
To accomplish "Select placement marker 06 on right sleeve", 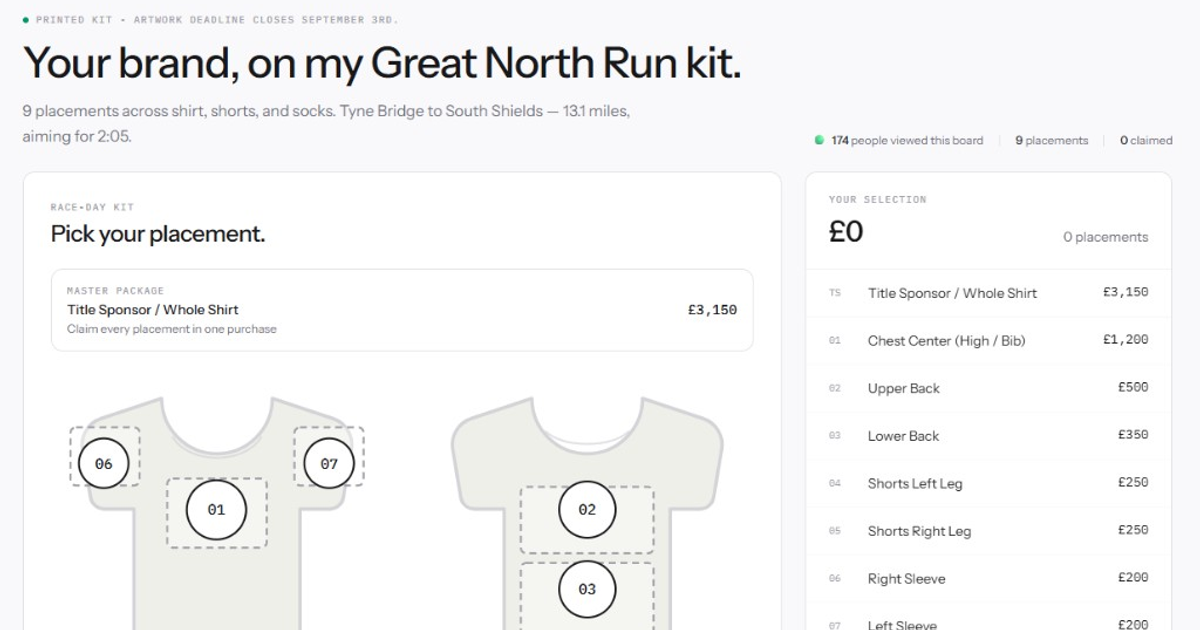I will [x=104, y=464].
